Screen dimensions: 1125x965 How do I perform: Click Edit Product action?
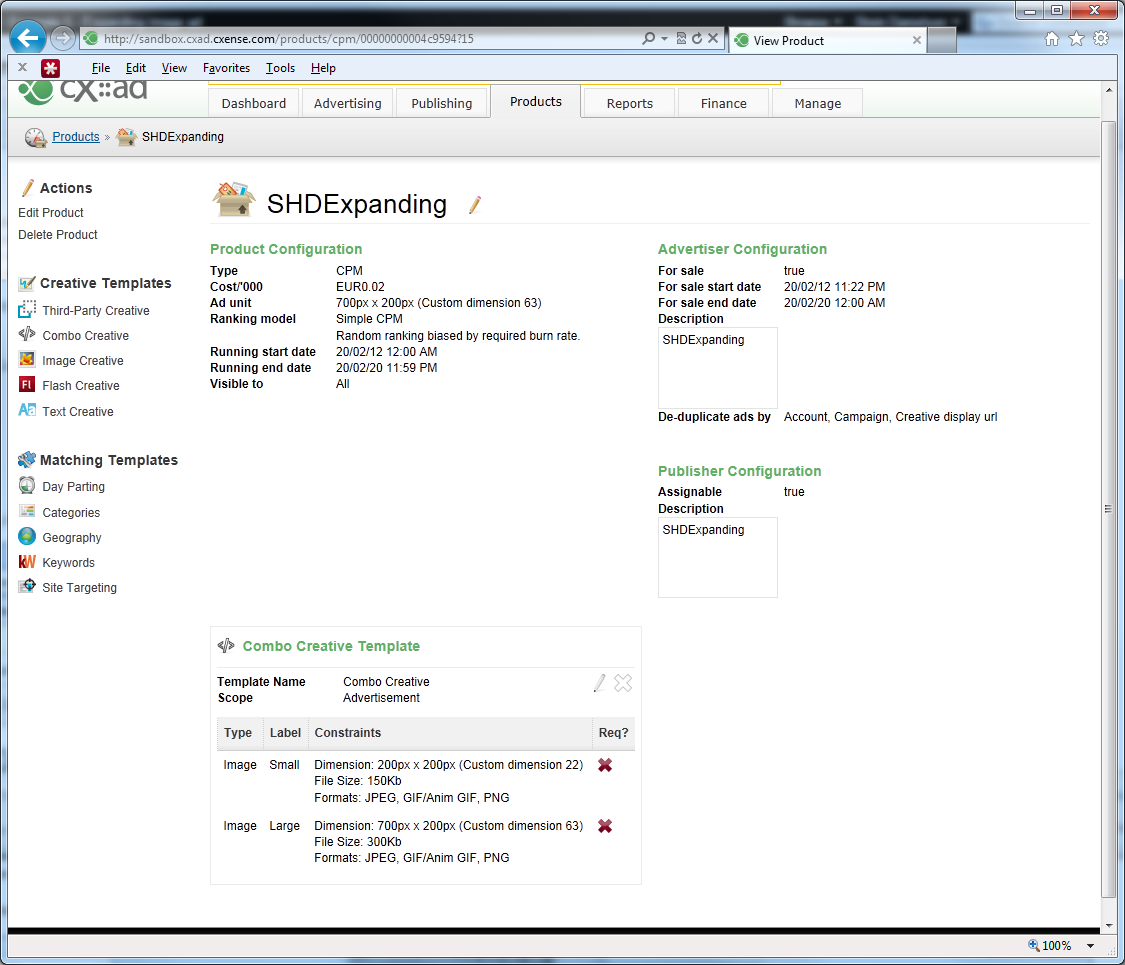click(x=50, y=212)
